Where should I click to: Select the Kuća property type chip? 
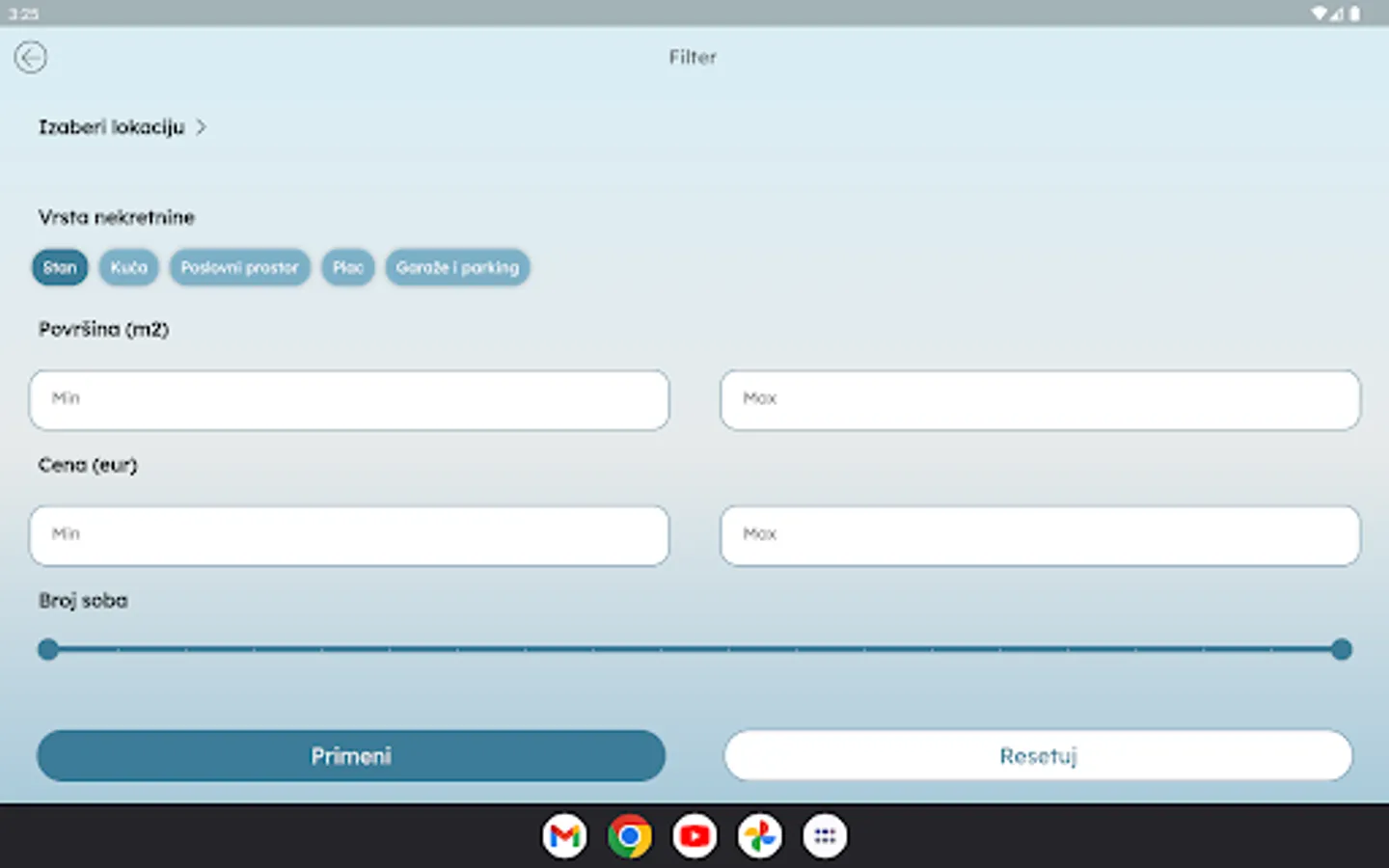128,267
